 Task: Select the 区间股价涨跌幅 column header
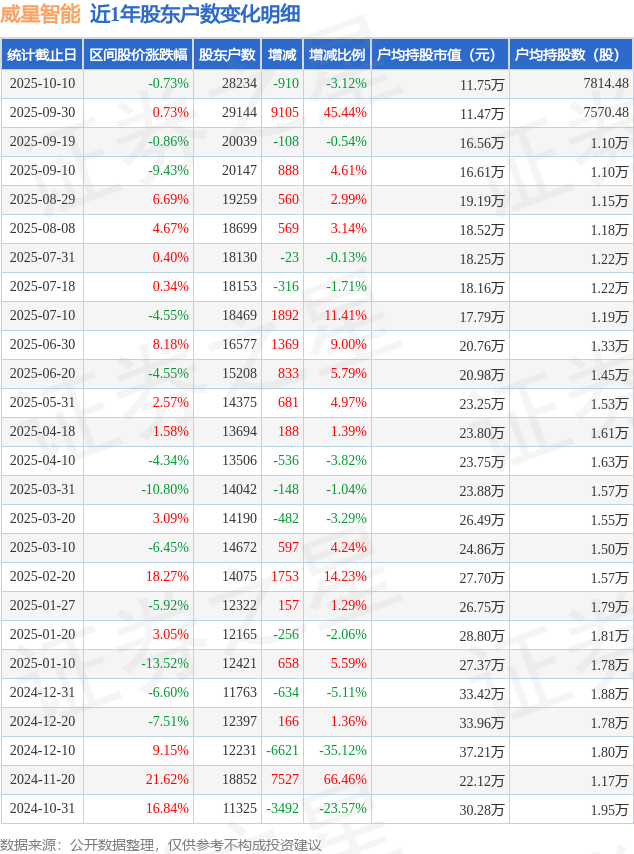tap(137, 55)
